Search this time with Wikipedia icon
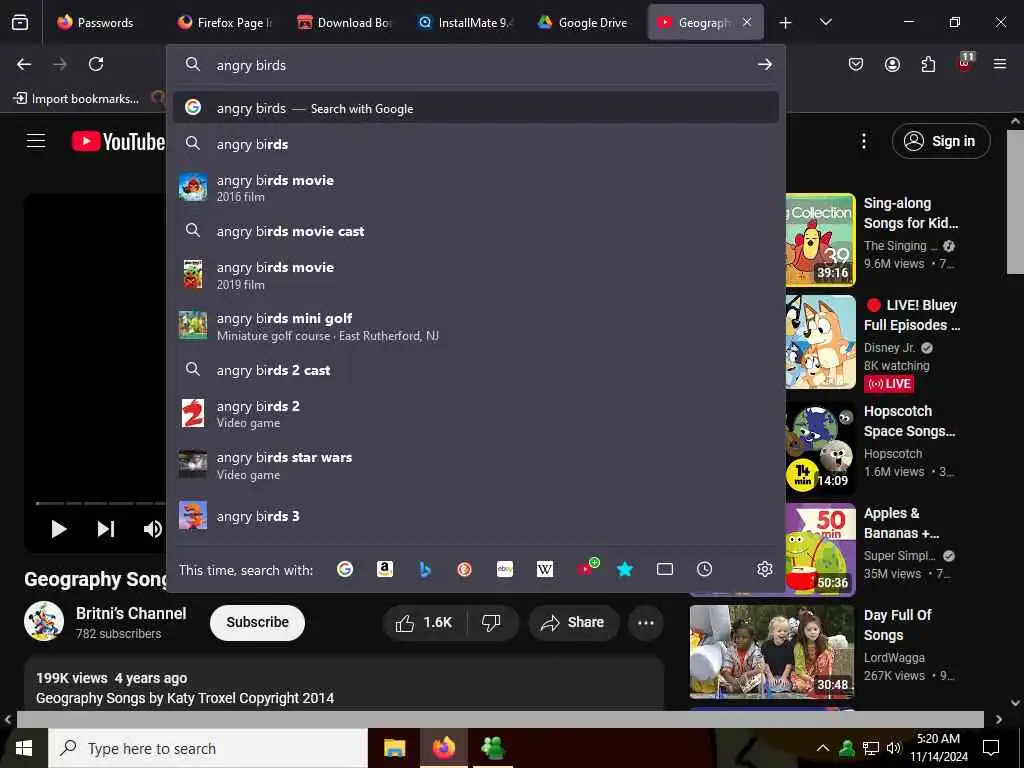The width and height of the screenshot is (1024, 768). tap(545, 569)
